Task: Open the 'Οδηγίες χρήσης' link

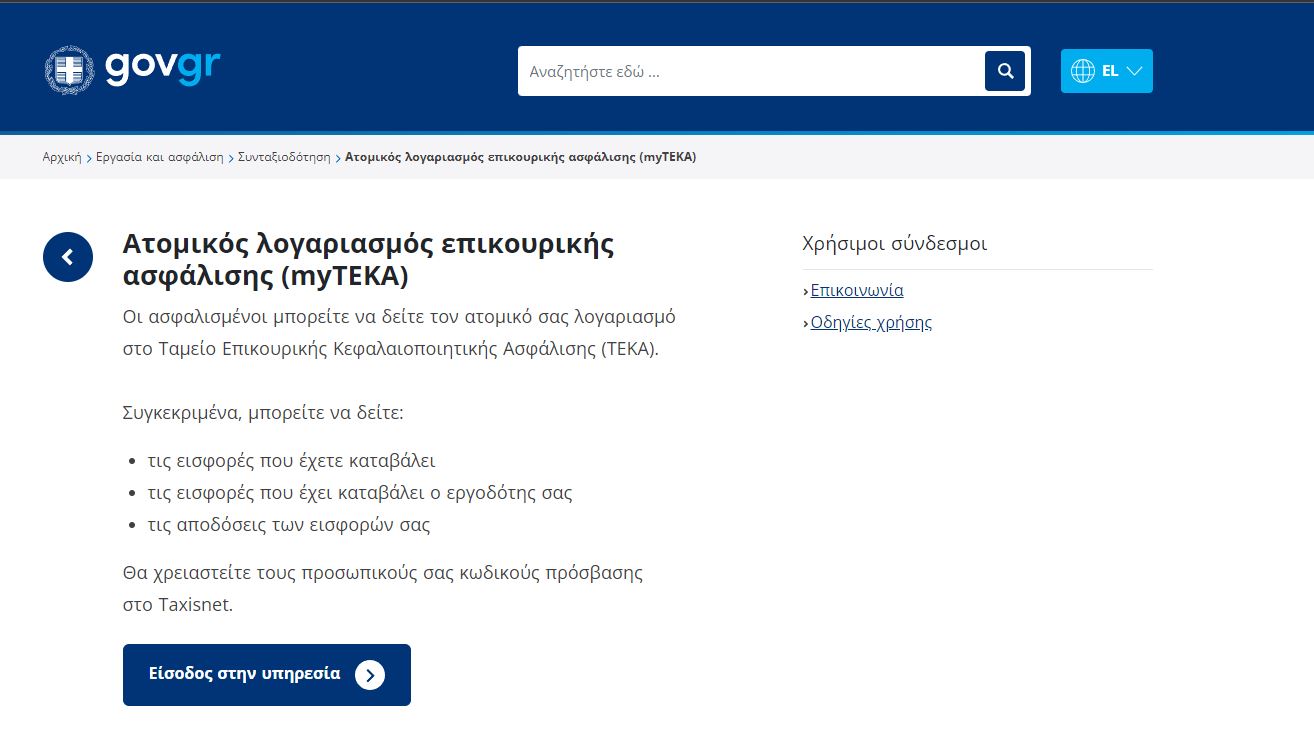Action: pyautogui.click(x=871, y=323)
